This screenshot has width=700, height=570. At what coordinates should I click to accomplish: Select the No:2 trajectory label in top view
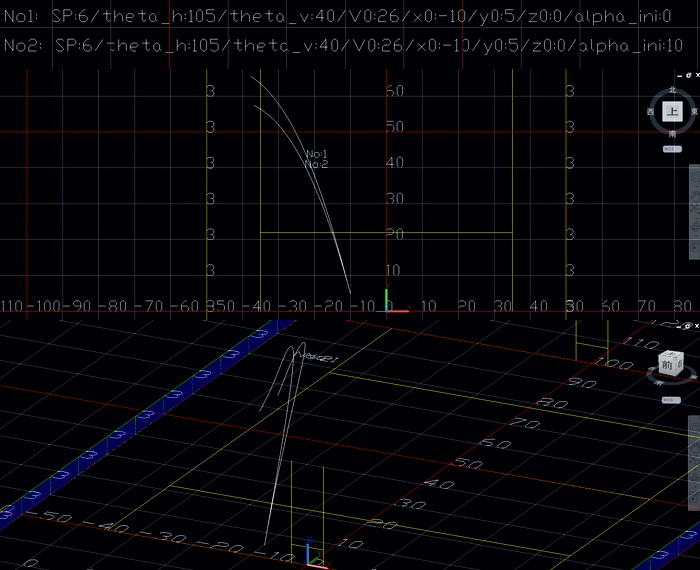[x=317, y=164]
